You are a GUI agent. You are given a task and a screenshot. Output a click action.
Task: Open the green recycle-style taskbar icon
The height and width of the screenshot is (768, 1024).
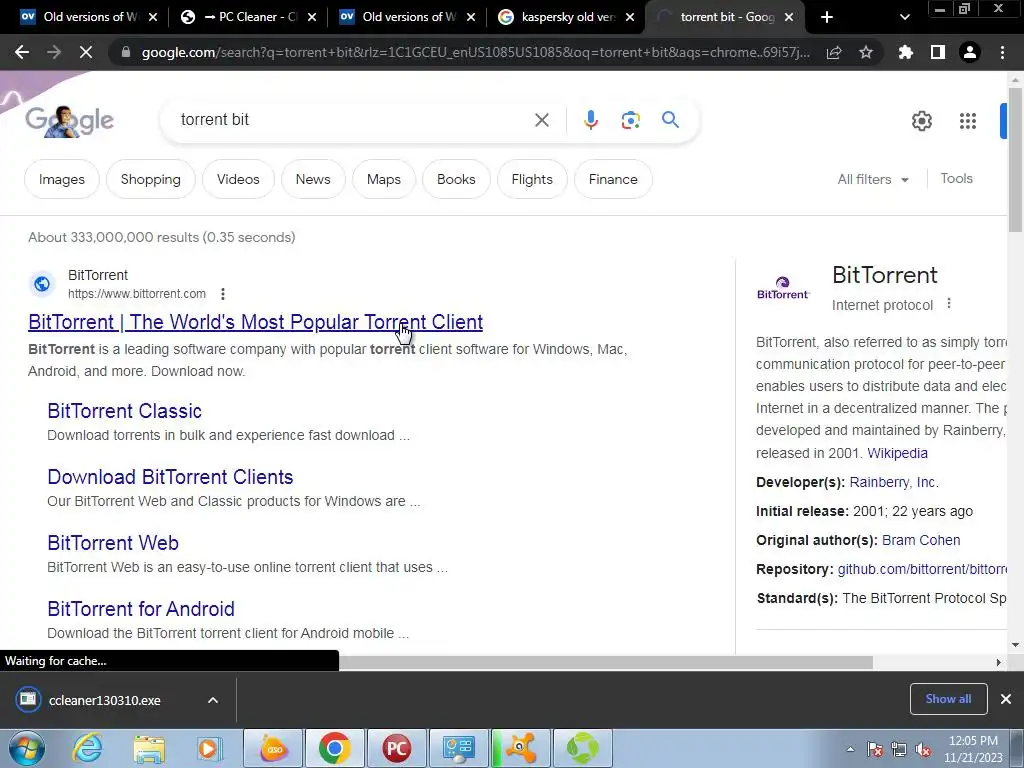pyautogui.click(x=582, y=748)
